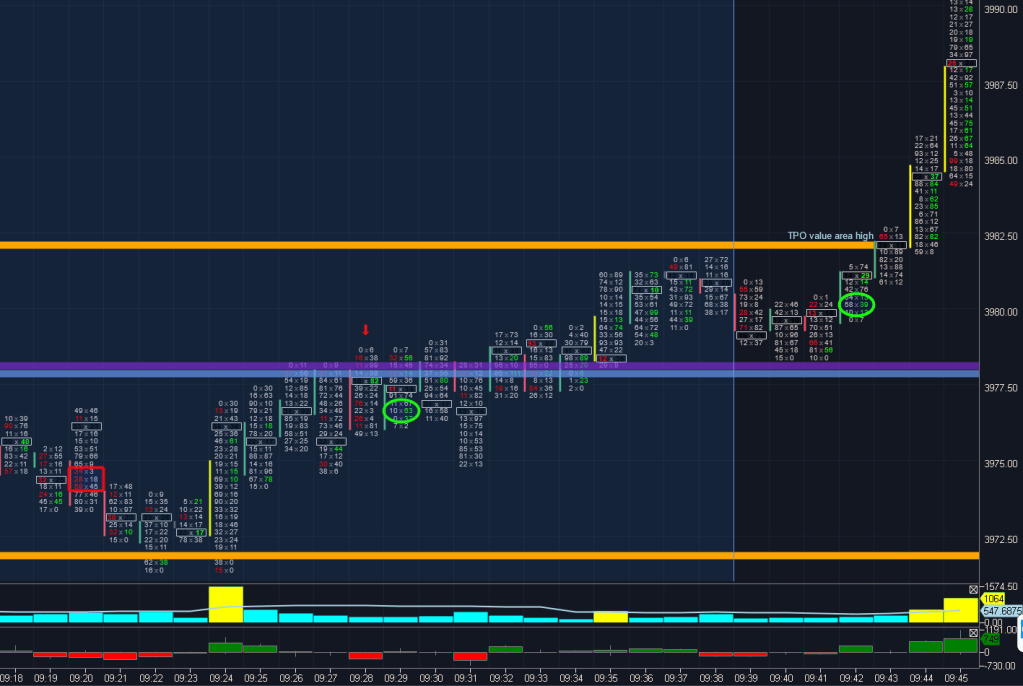Click the tall yellow volume bar at 09:24

pos(226,605)
